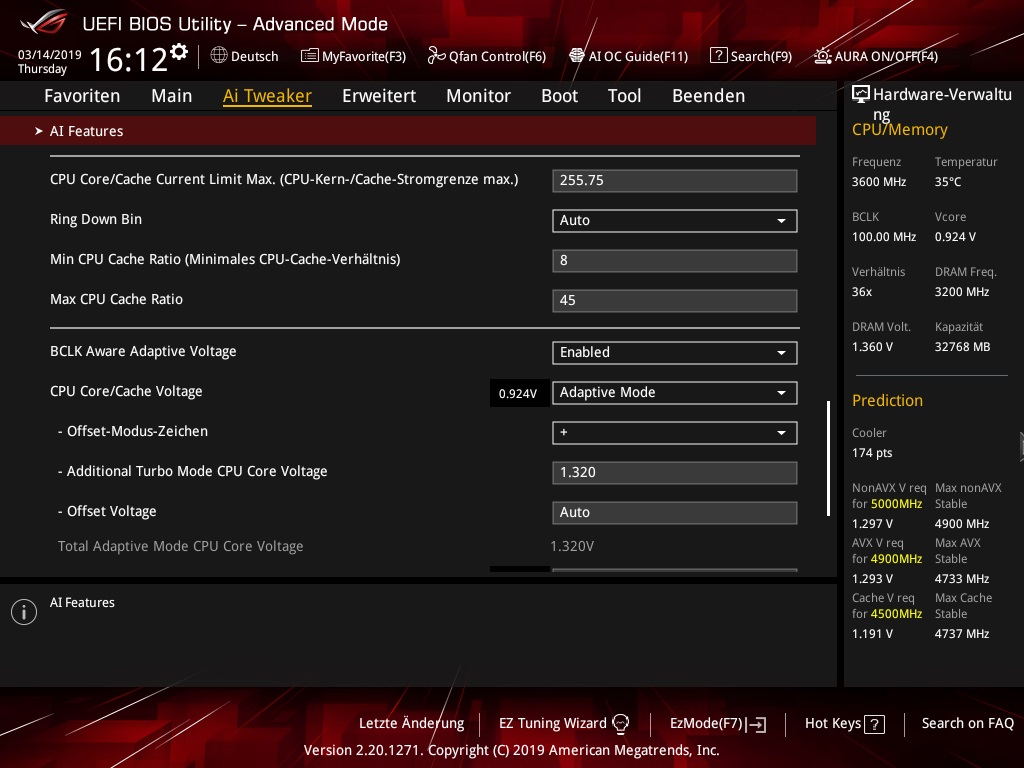Screen dimensions: 1024x768
Task: Click the settings gear next to the clock
Action: (x=179, y=52)
